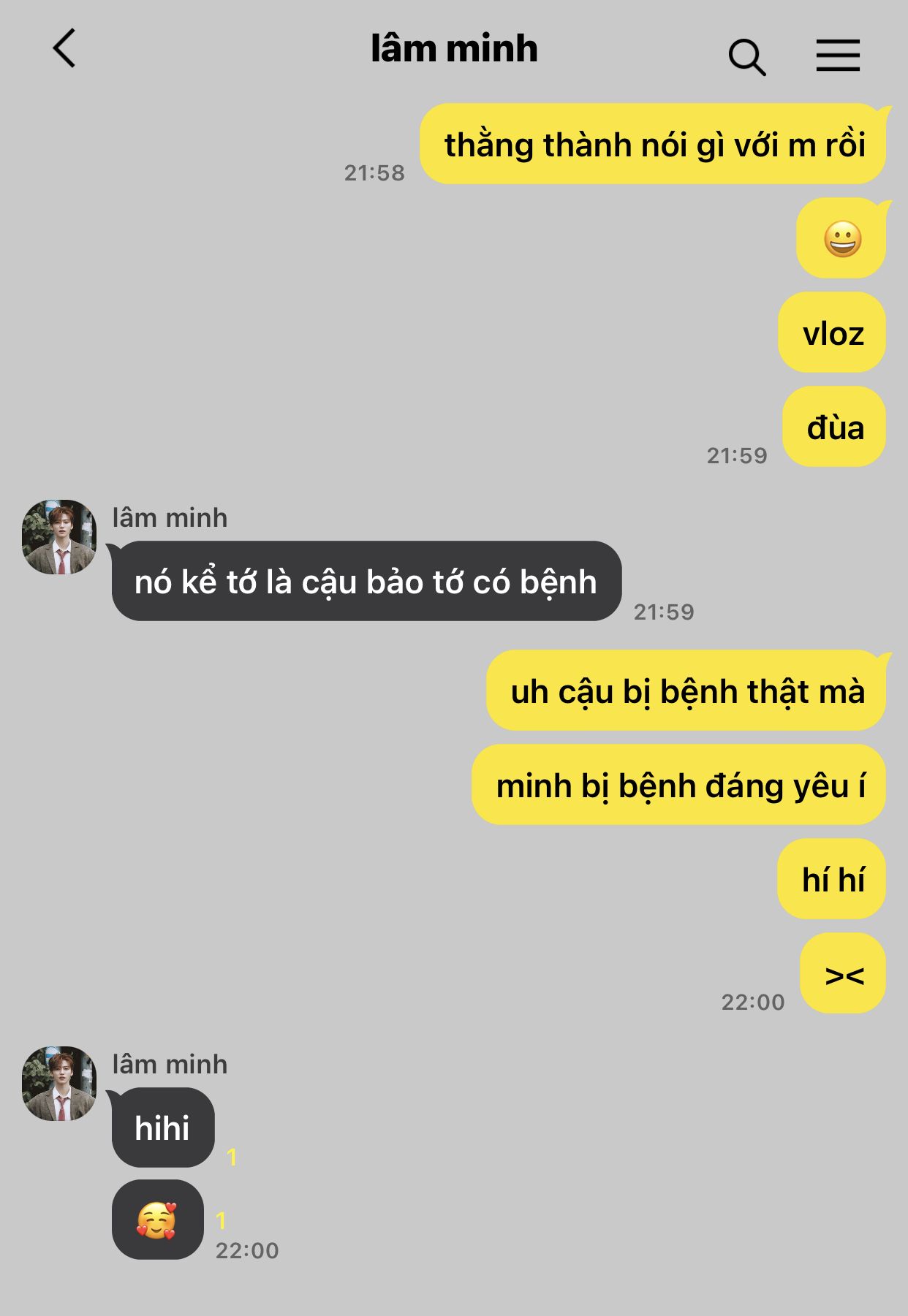Select the "hihi" message bubble
This screenshot has width=908, height=1316.
pyautogui.click(x=163, y=1127)
